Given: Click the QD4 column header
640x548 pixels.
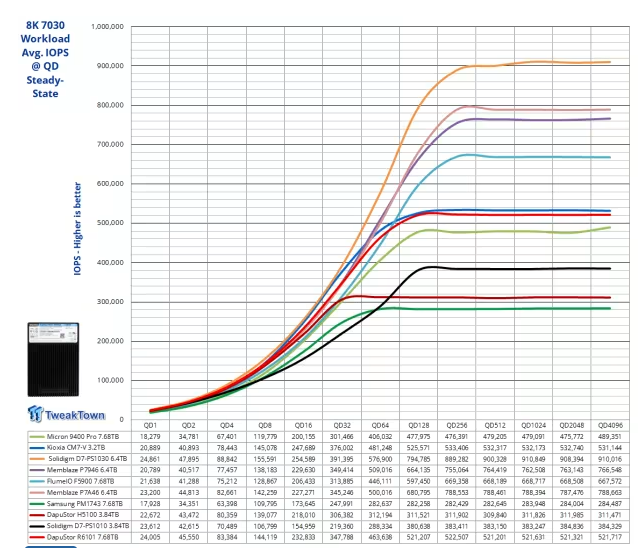Looking at the screenshot, I should pos(227,426).
